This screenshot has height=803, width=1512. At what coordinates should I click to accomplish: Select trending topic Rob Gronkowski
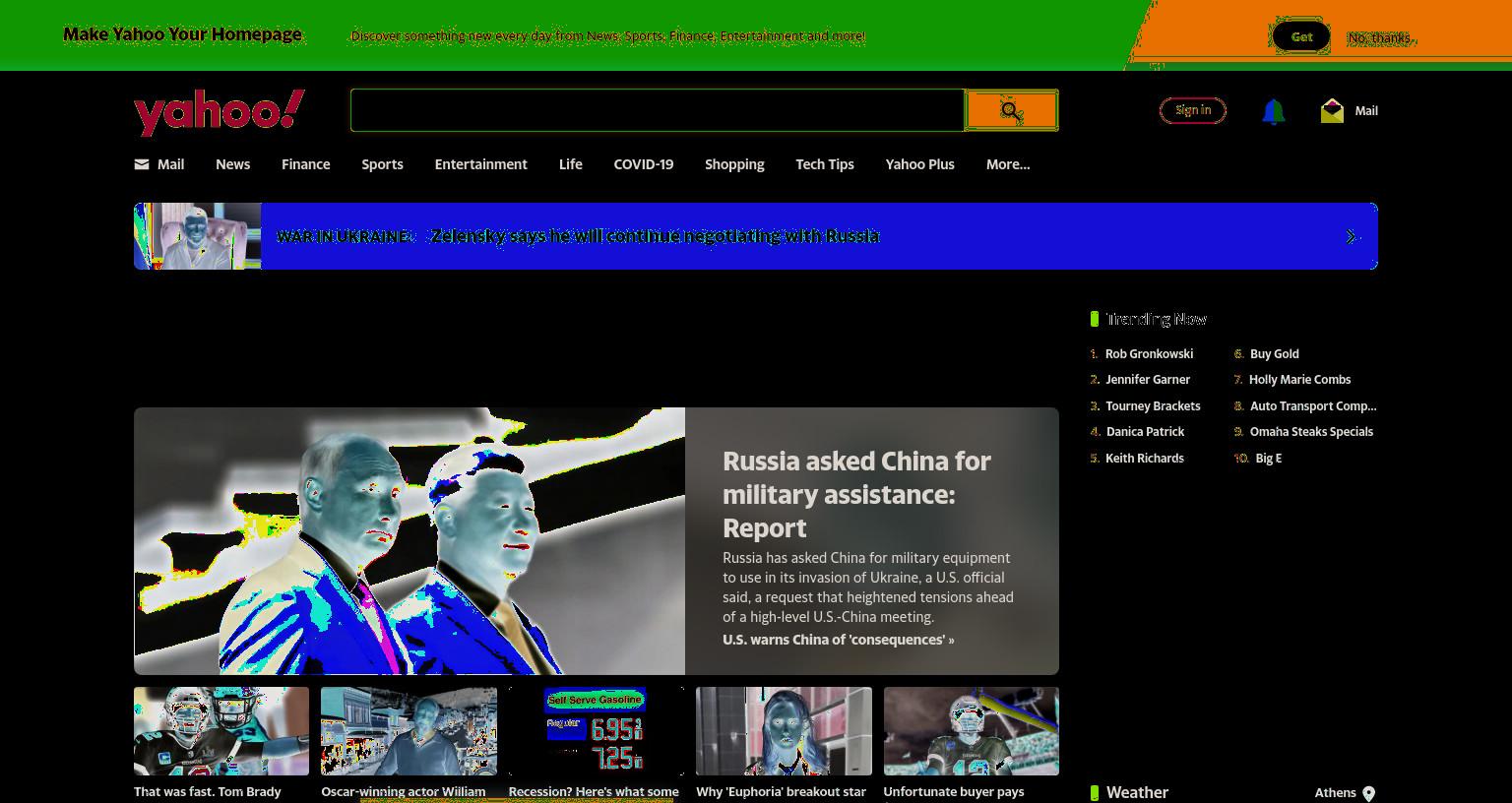pos(1149,354)
